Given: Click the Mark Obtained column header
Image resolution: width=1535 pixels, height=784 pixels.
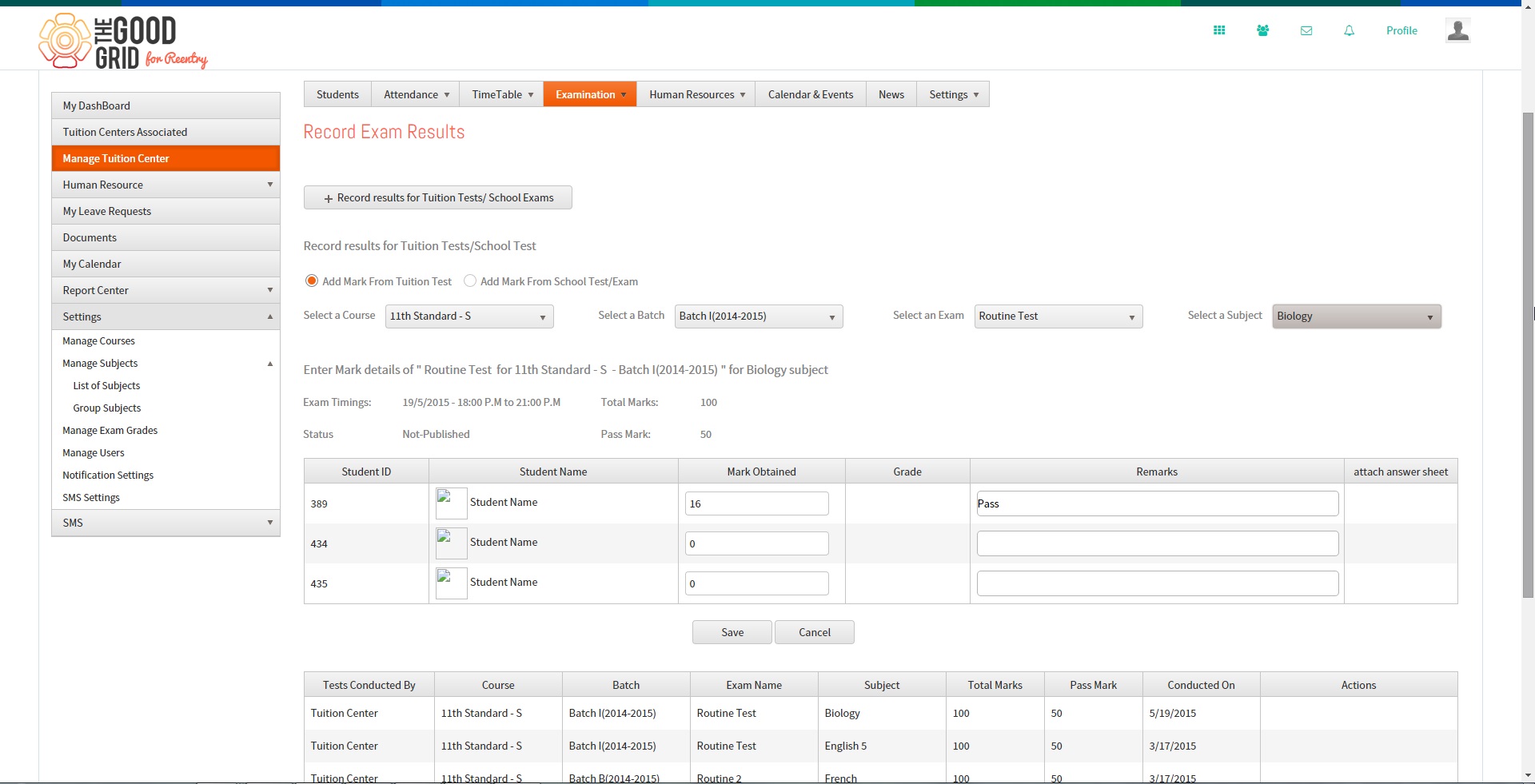Looking at the screenshot, I should point(762,472).
